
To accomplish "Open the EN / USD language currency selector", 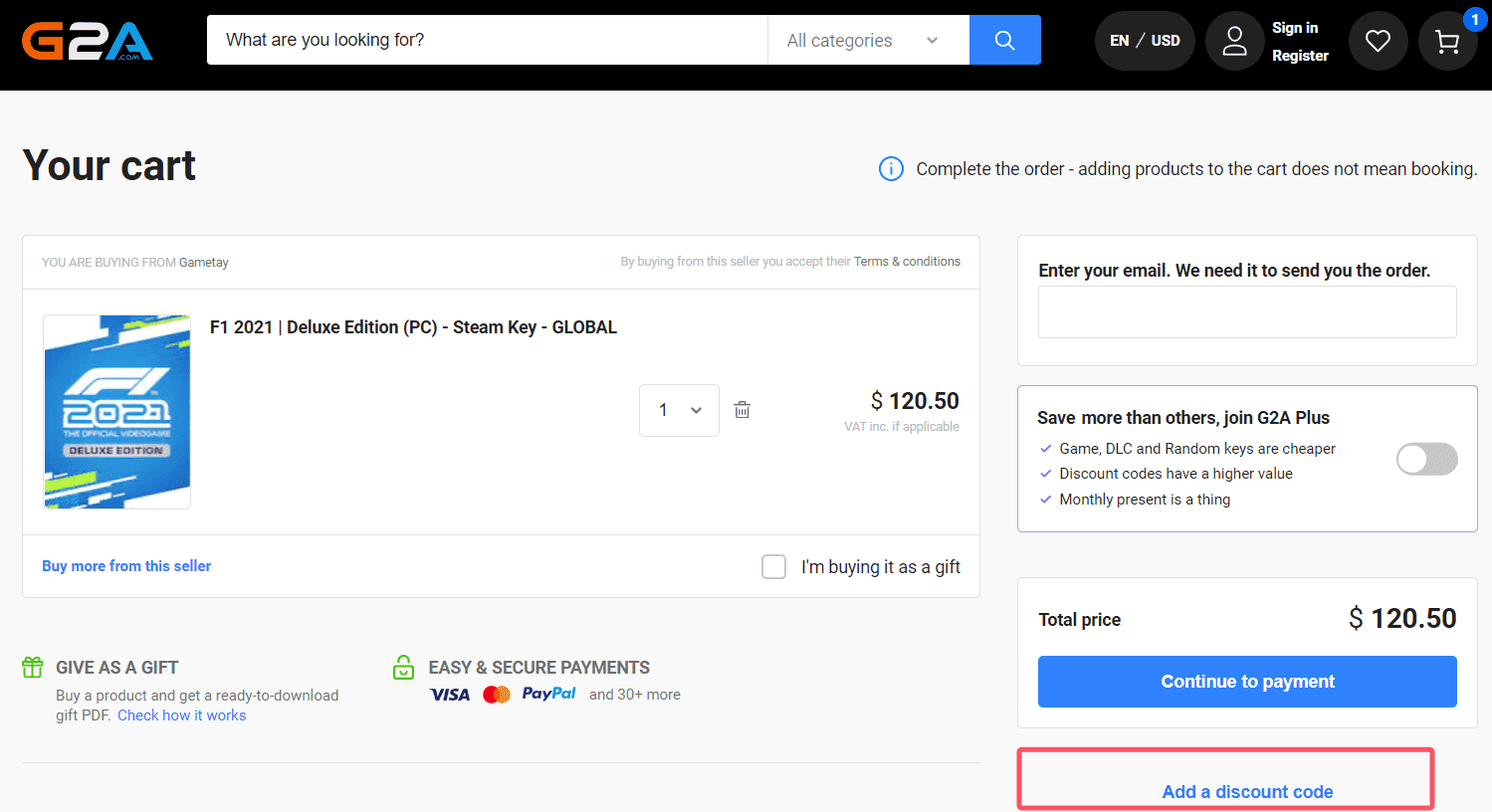I will [x=1145, y=41].
